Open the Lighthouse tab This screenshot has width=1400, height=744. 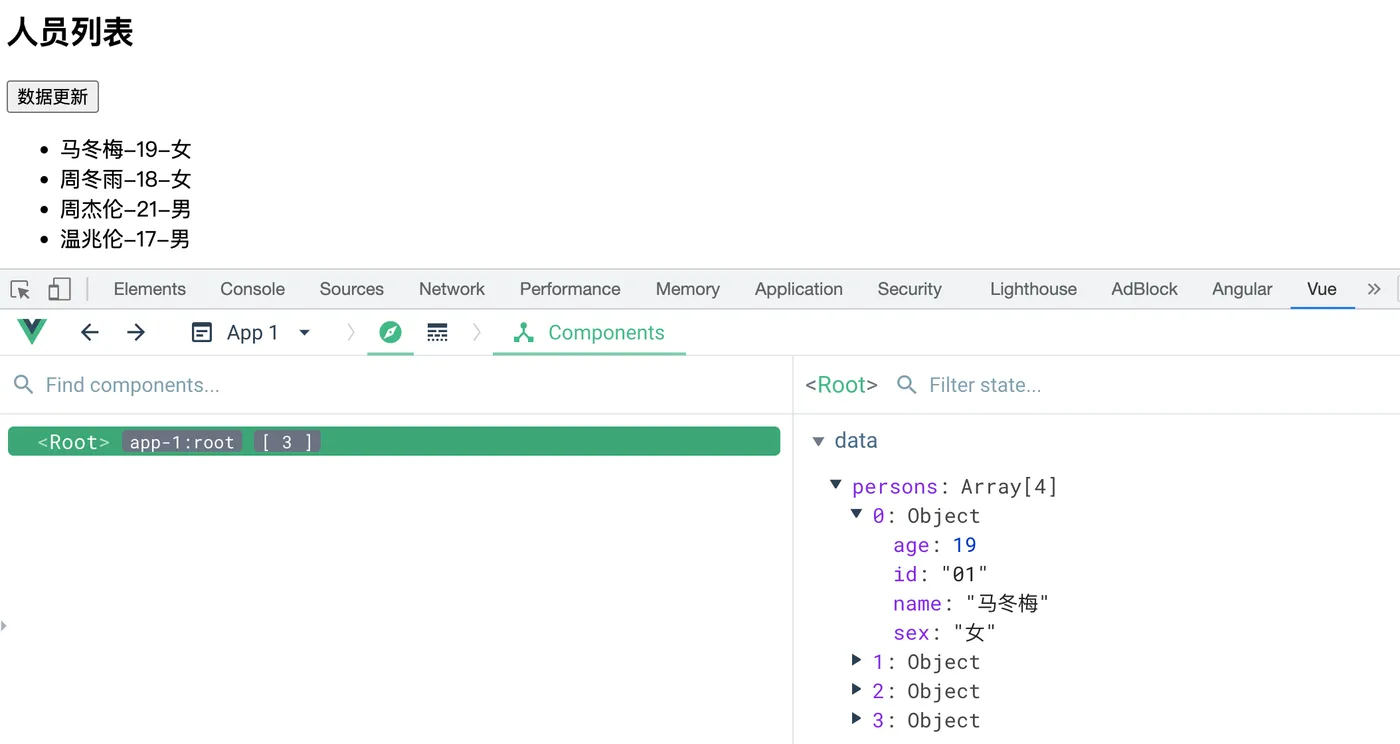(x=1034, y=289)
